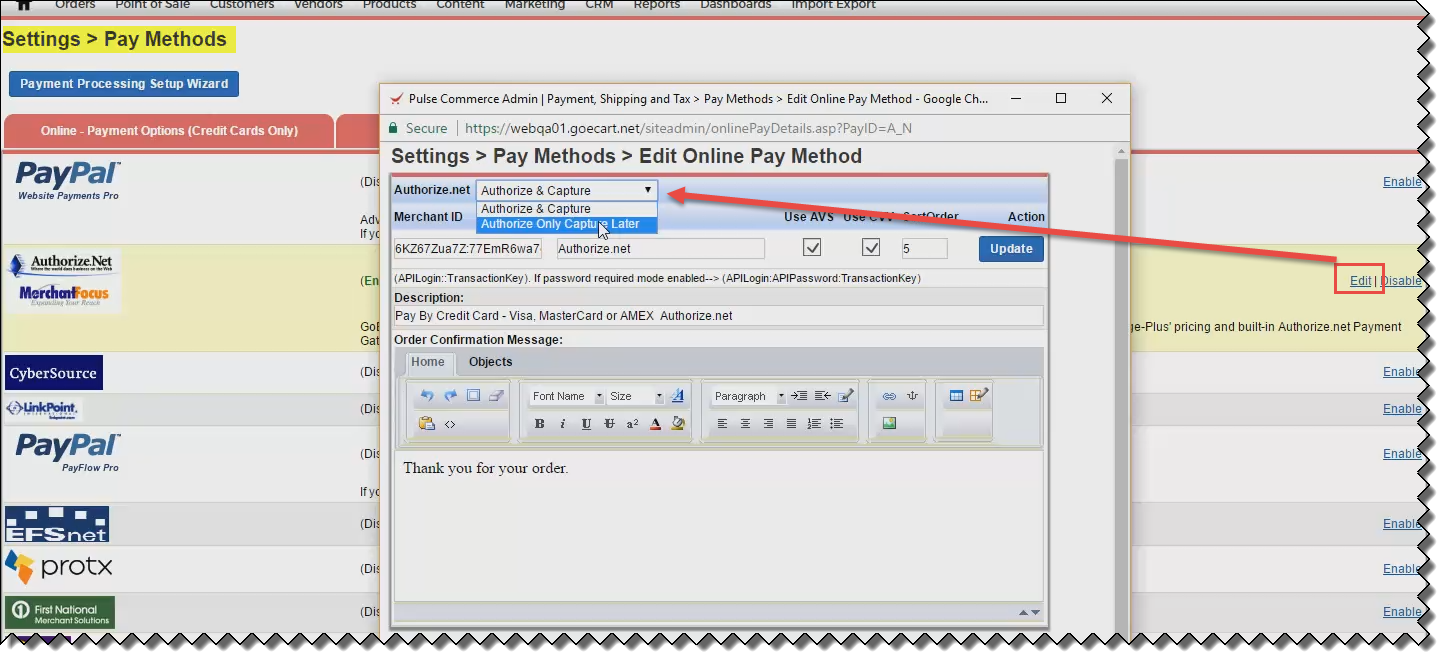Click the edit table icon with pencil
This screenshot has width=1445, height=661.
pos(979,395)
